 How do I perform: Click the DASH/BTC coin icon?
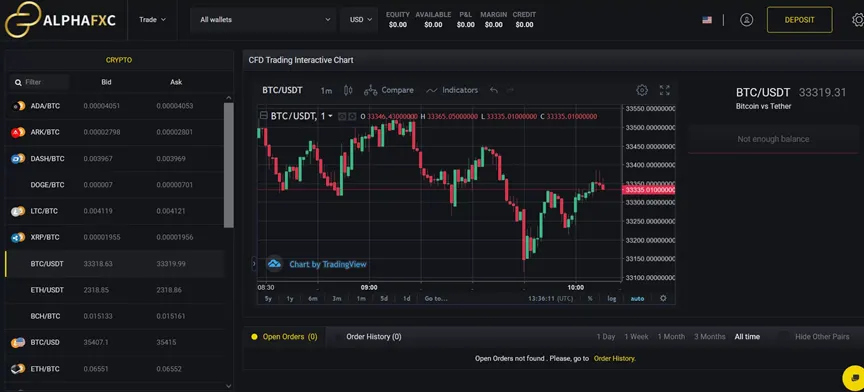[x=18, y=159]
